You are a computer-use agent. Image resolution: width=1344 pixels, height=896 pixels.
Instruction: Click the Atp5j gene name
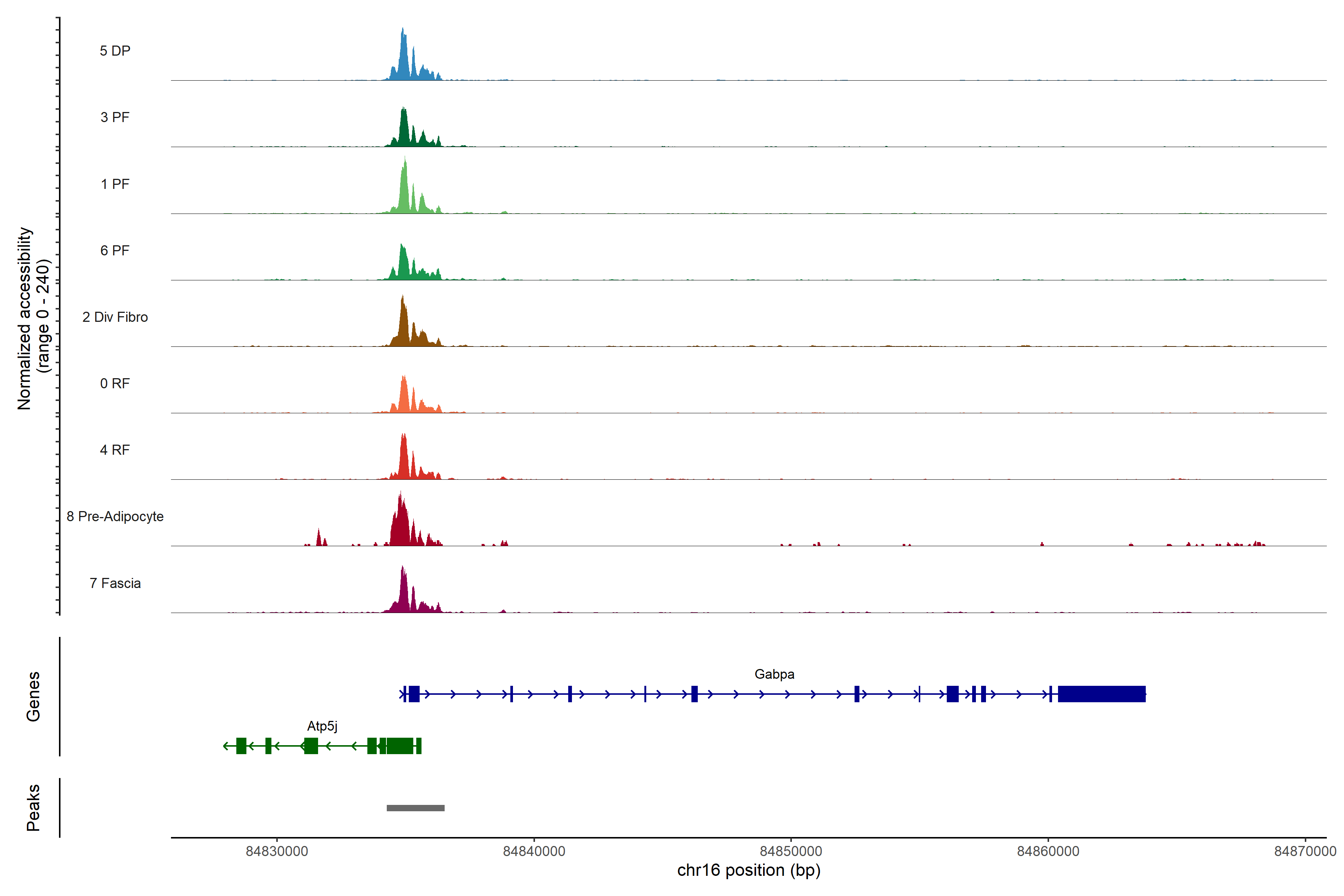click(322, 726)
